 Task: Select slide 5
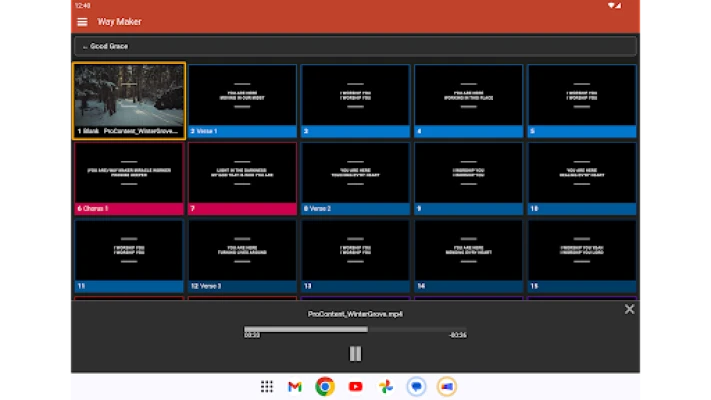[582, 101]
